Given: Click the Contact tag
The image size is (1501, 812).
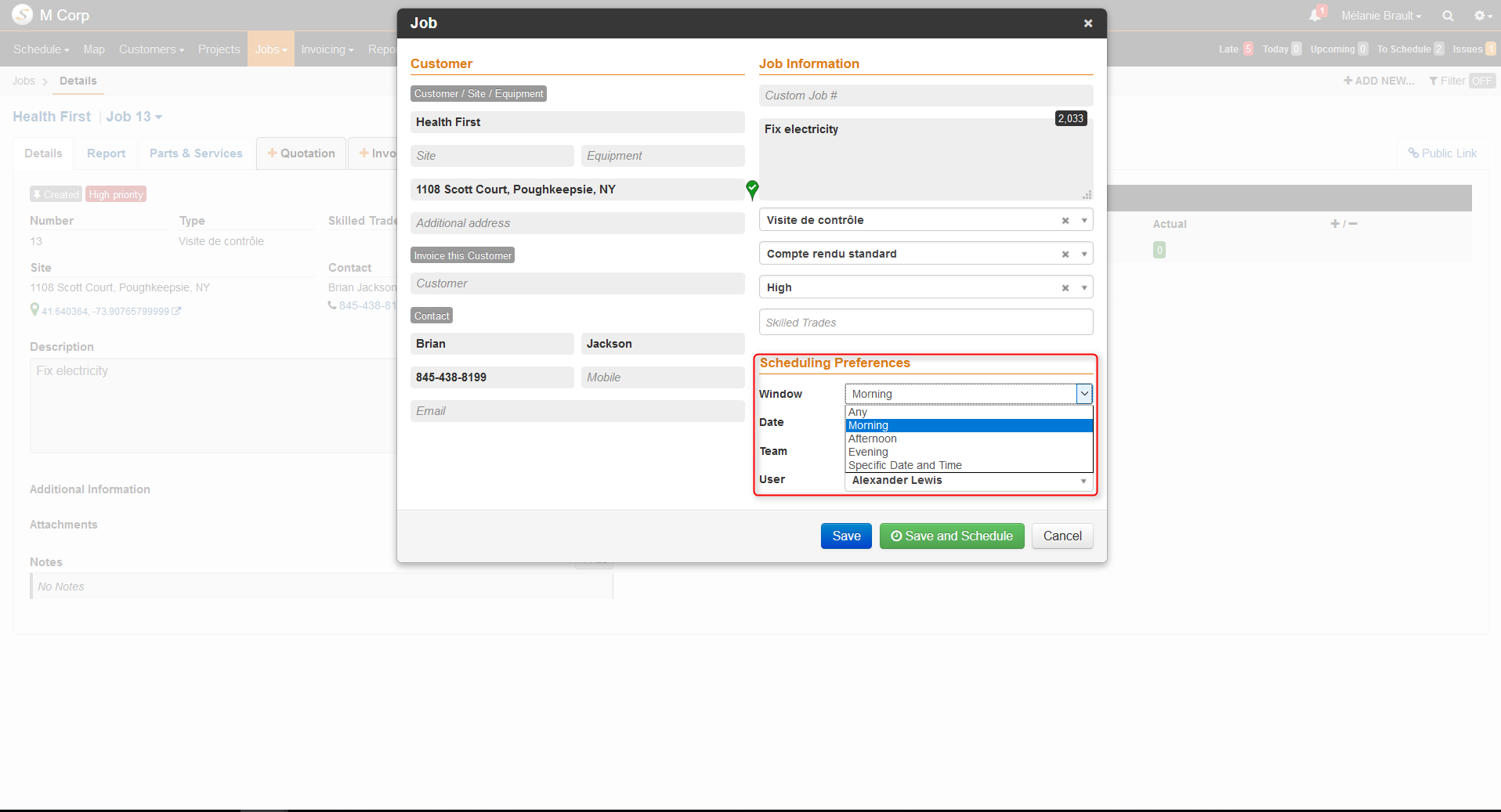Looking at the screenshot, I should pos(432,316).
